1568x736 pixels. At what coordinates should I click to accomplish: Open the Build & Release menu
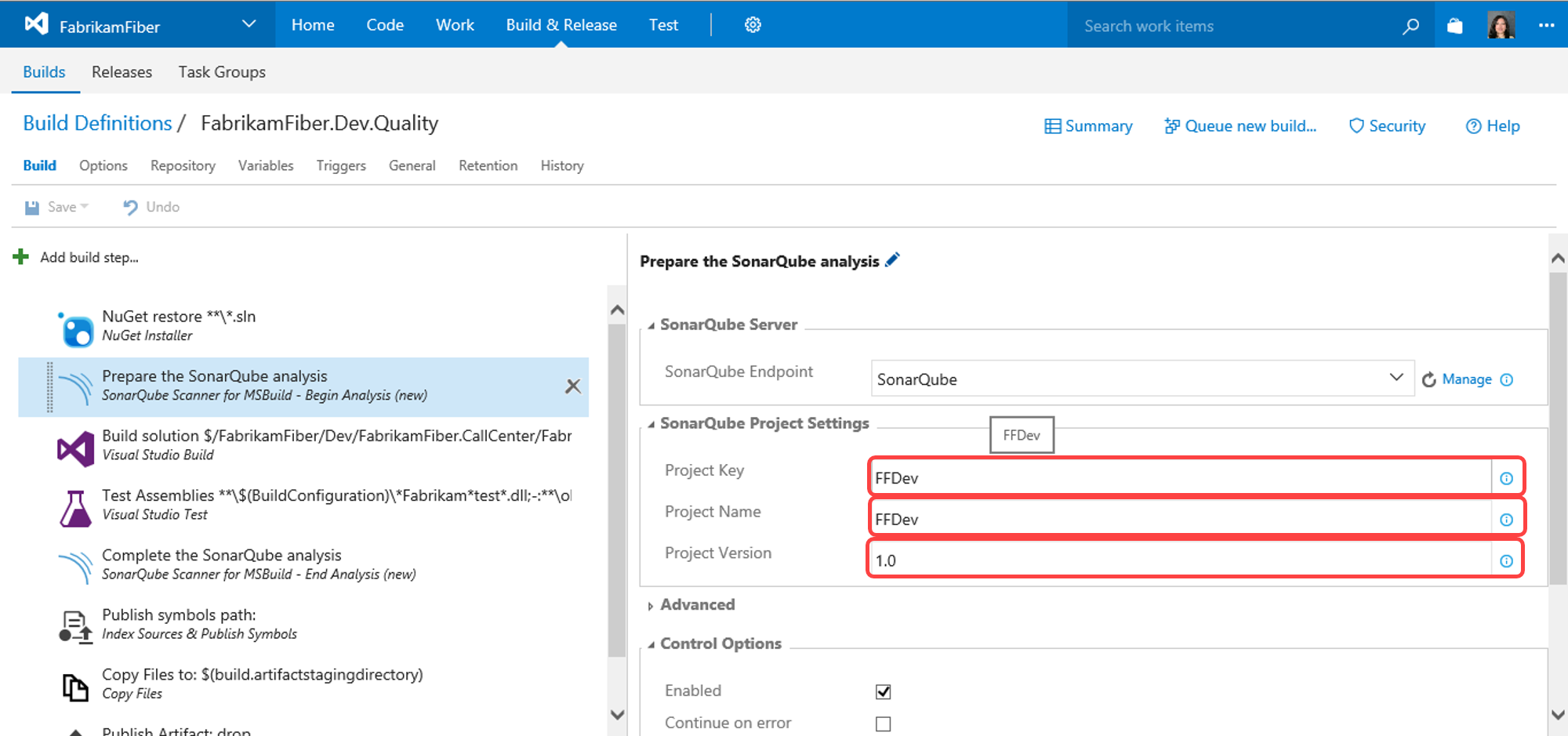click(x=561, y=25)
